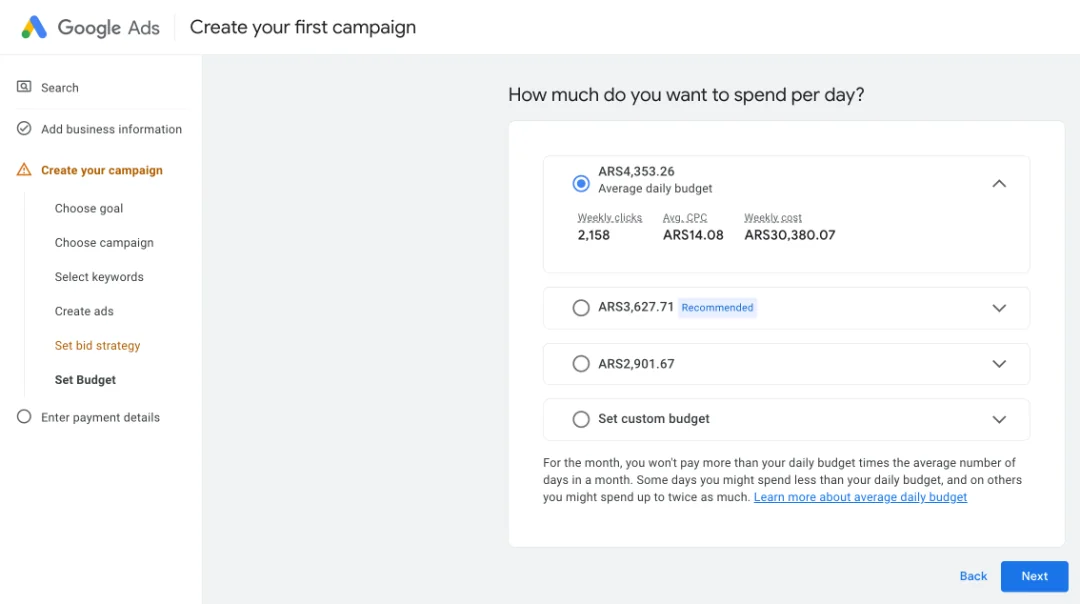Click the Weekly clicks label

click(610, 218)
